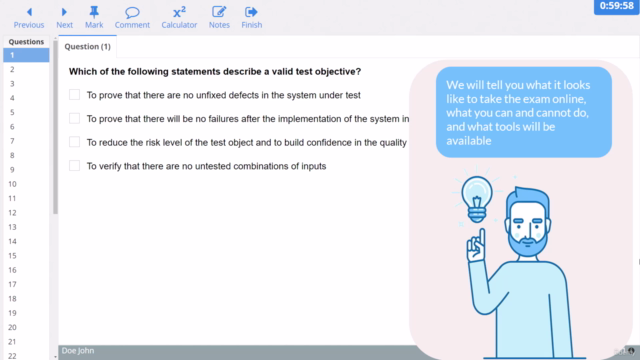Open the Comment speech bubble
This screenshot has width=640, height=360.
pos(132,13)
